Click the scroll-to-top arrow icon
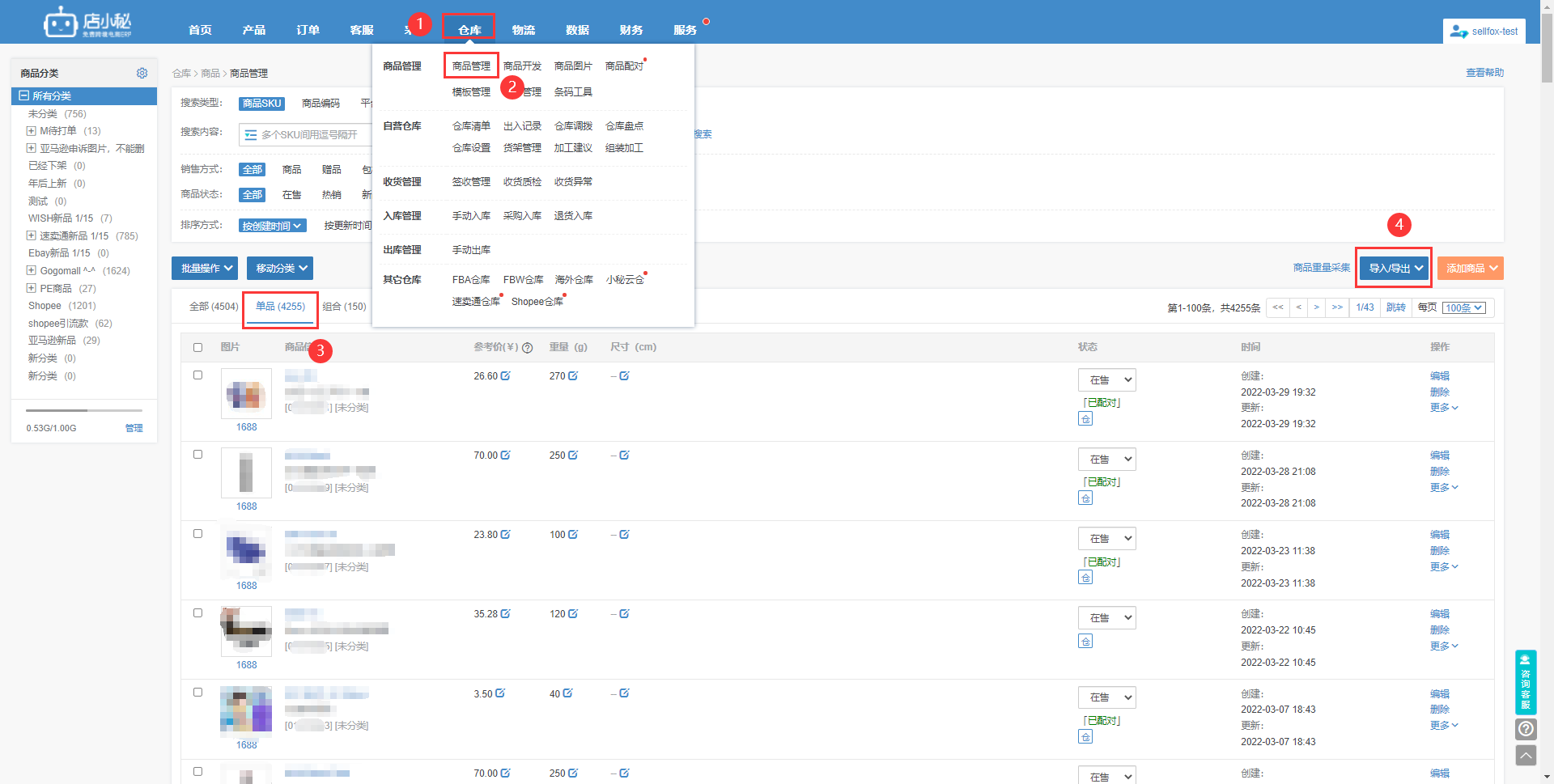 (1526, 756)
